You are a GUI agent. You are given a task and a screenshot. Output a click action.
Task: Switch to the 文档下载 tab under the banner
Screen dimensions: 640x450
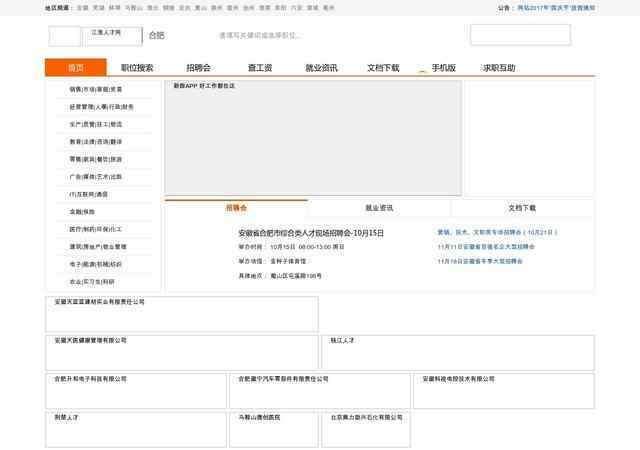coord(522,208)
